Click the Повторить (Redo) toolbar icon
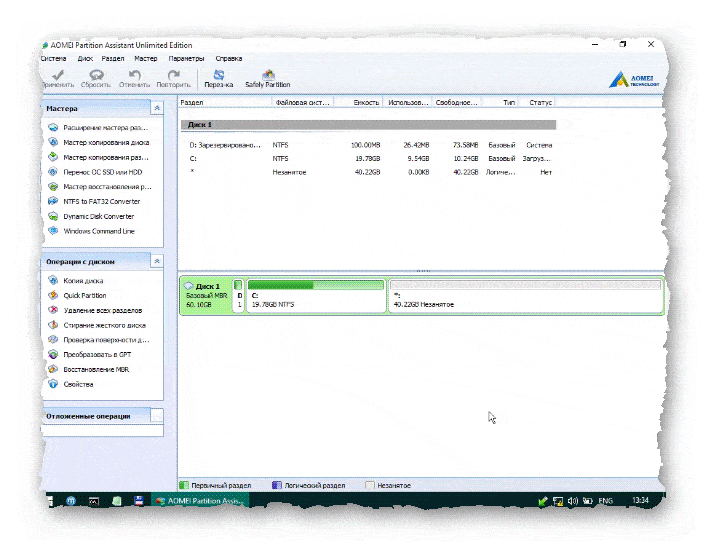 [173, 75]
